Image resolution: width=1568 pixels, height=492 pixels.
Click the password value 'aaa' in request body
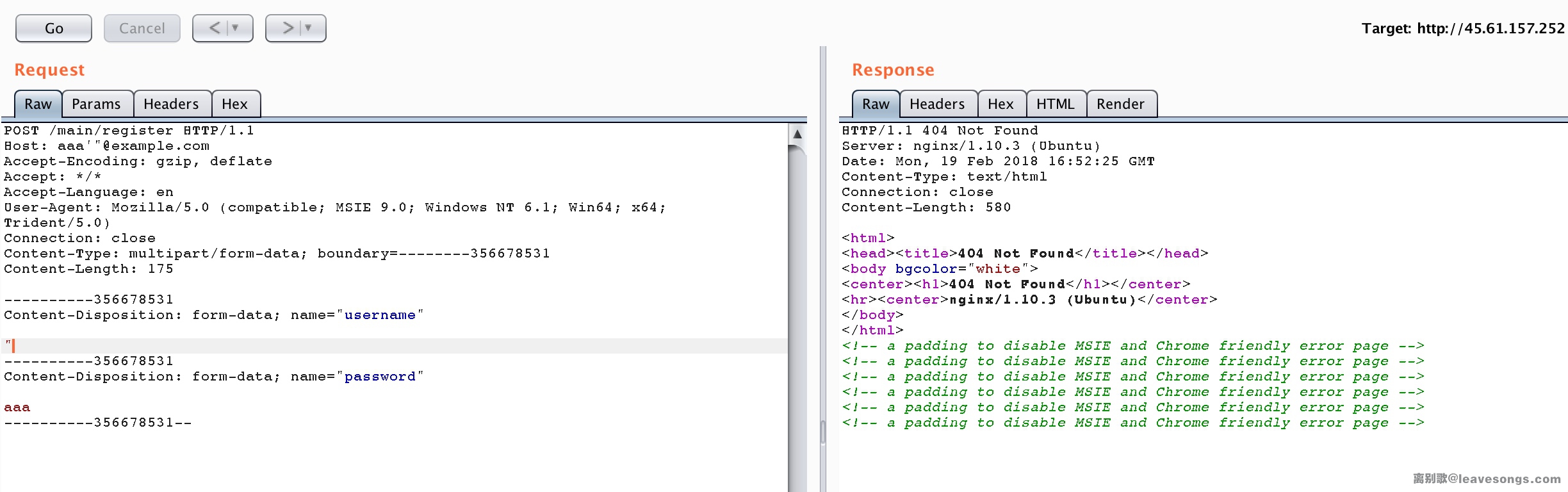tap(17, 407)
